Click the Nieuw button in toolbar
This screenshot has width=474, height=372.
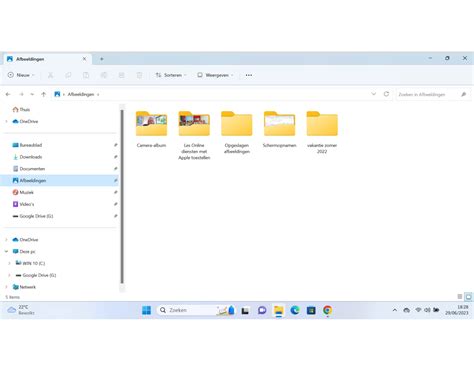[21, 75]
